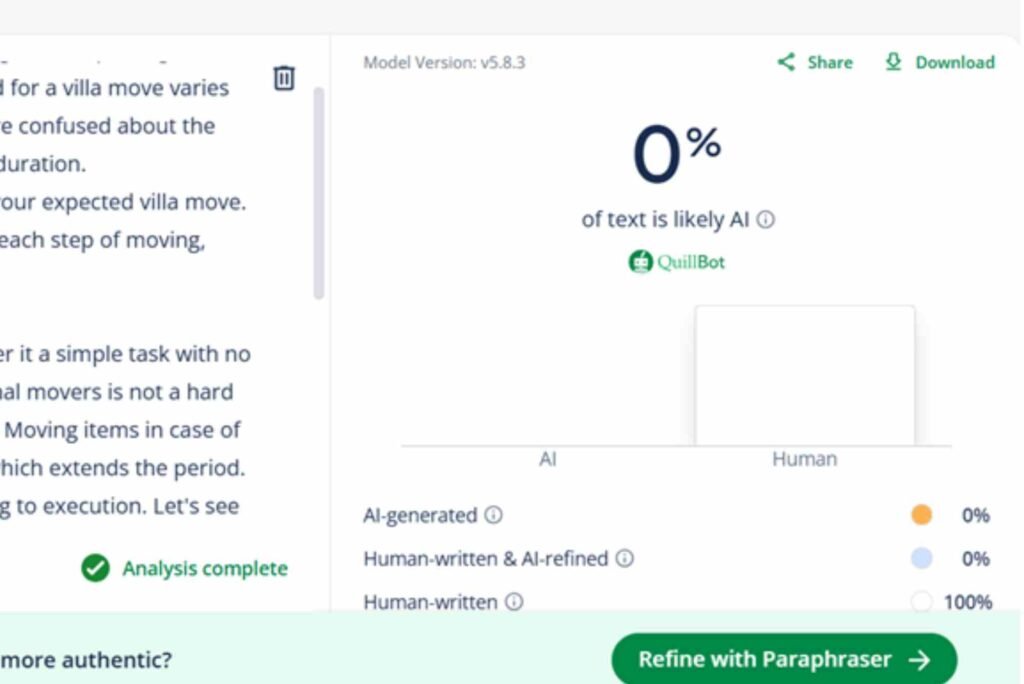Click the orange AI-generated color dot

pyautogui.click(x=921, y=515)
